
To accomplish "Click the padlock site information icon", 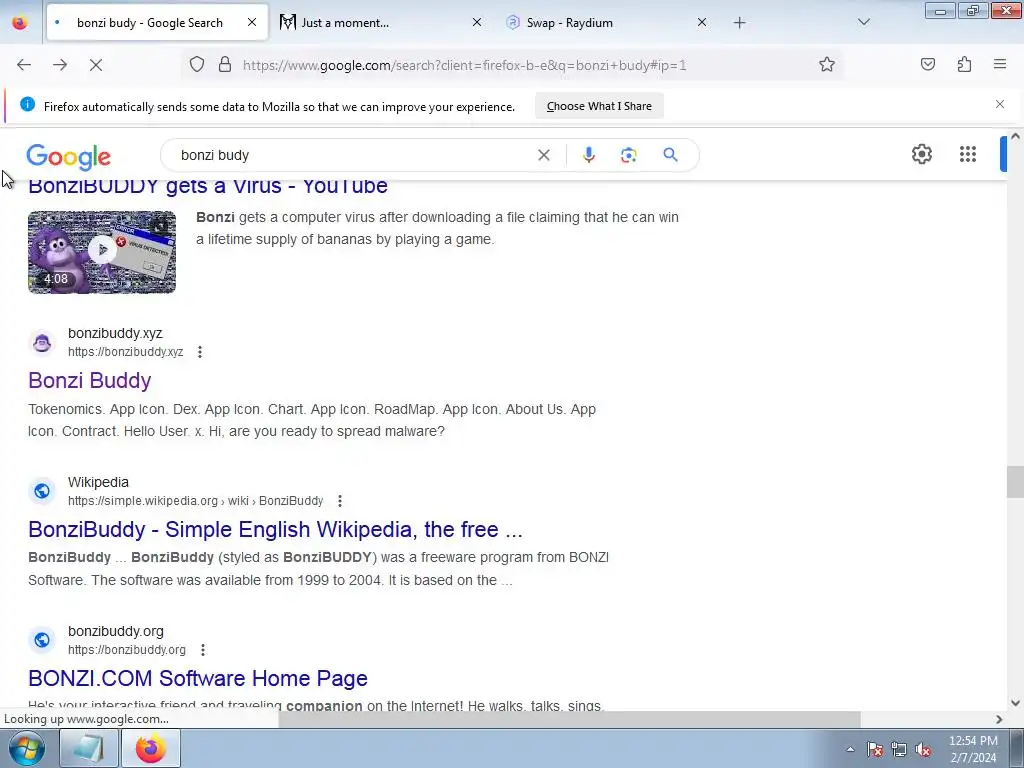I will [225, 64].
